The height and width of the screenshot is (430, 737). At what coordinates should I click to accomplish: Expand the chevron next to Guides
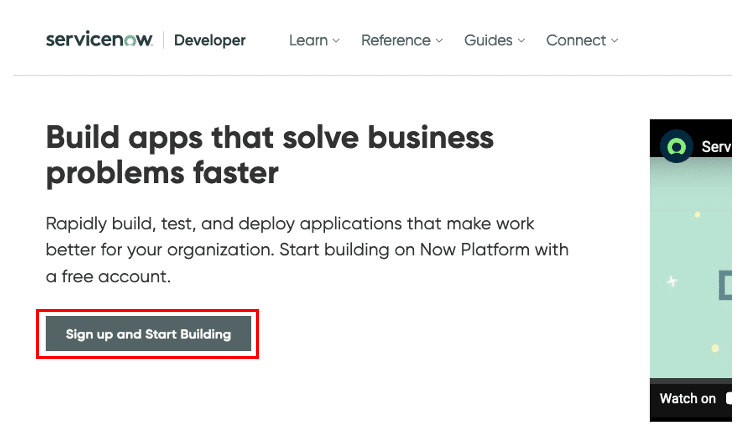521,41
